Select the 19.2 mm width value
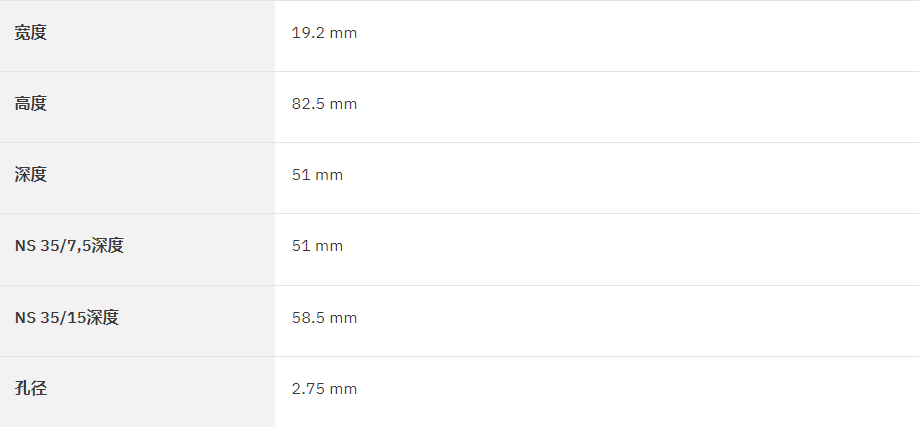Viewport: 919px width, 427px height. 324,33
